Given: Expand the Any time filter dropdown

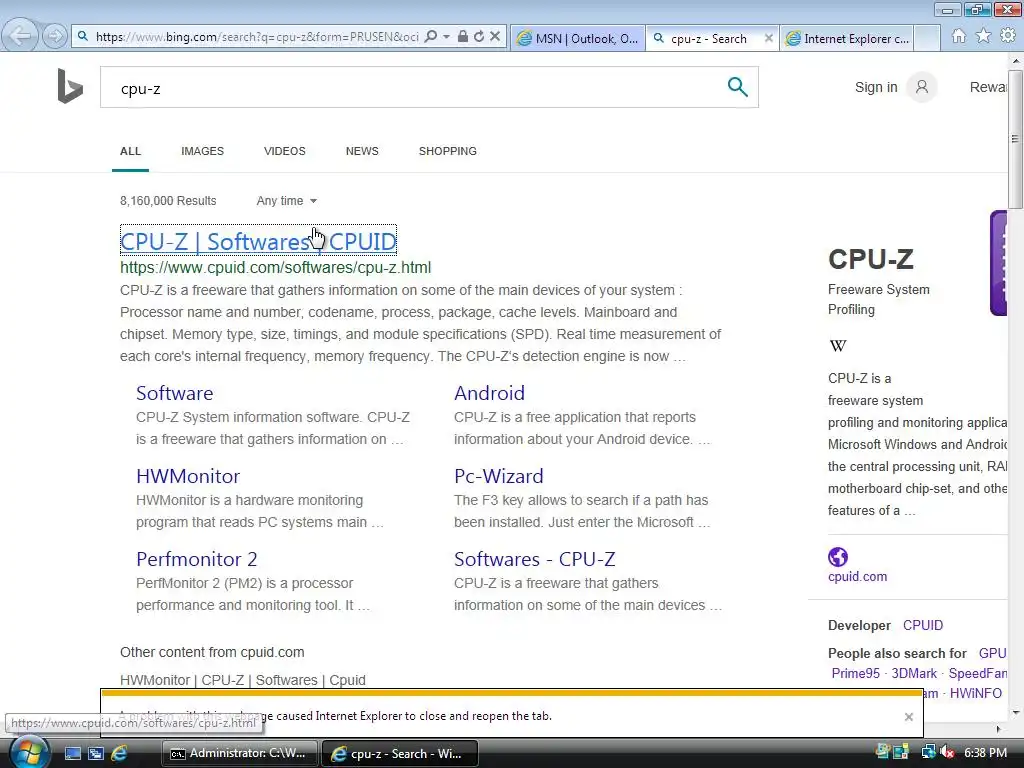Looking at the screenshot, I should (287, 200).
